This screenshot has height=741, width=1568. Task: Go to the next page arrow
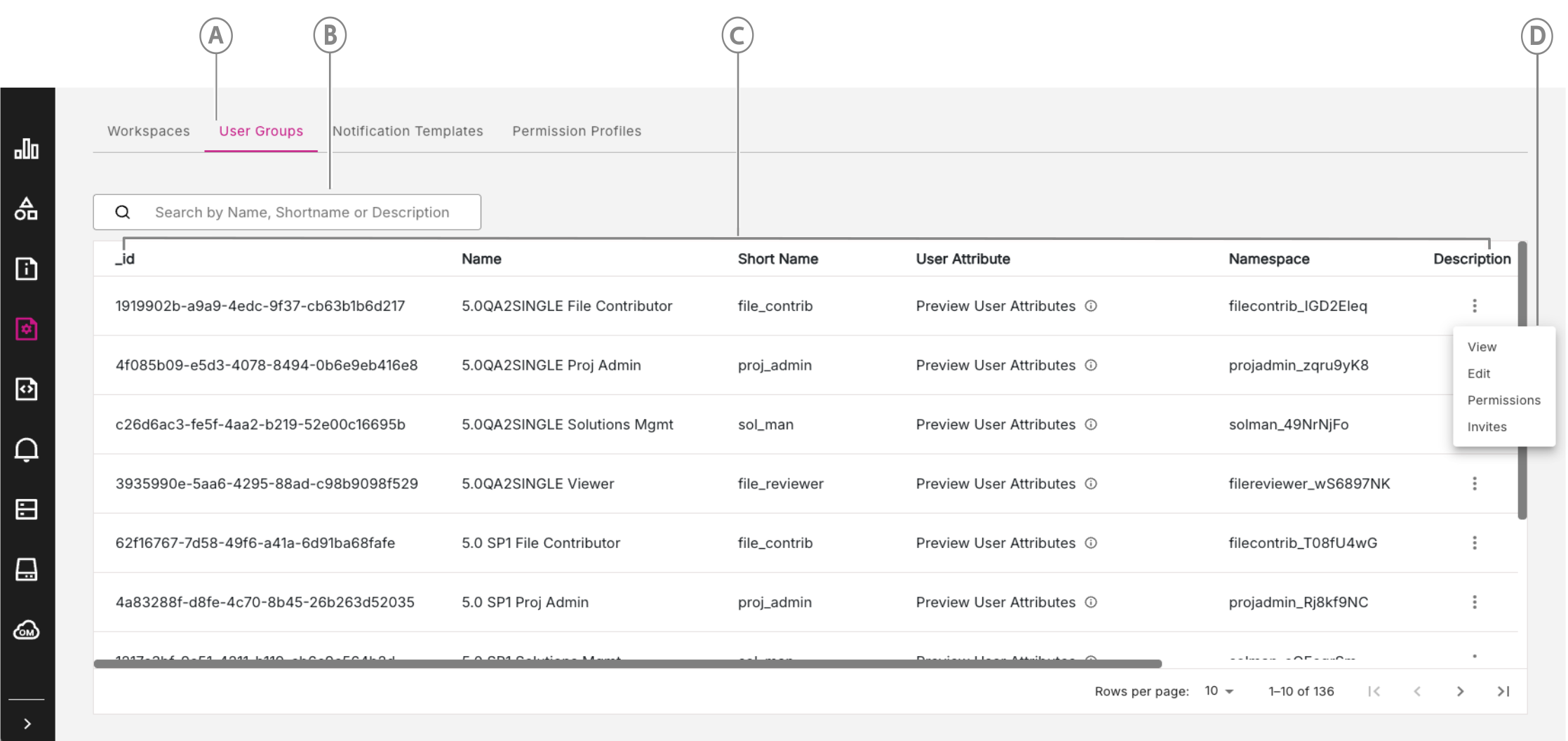(1460, 691)
